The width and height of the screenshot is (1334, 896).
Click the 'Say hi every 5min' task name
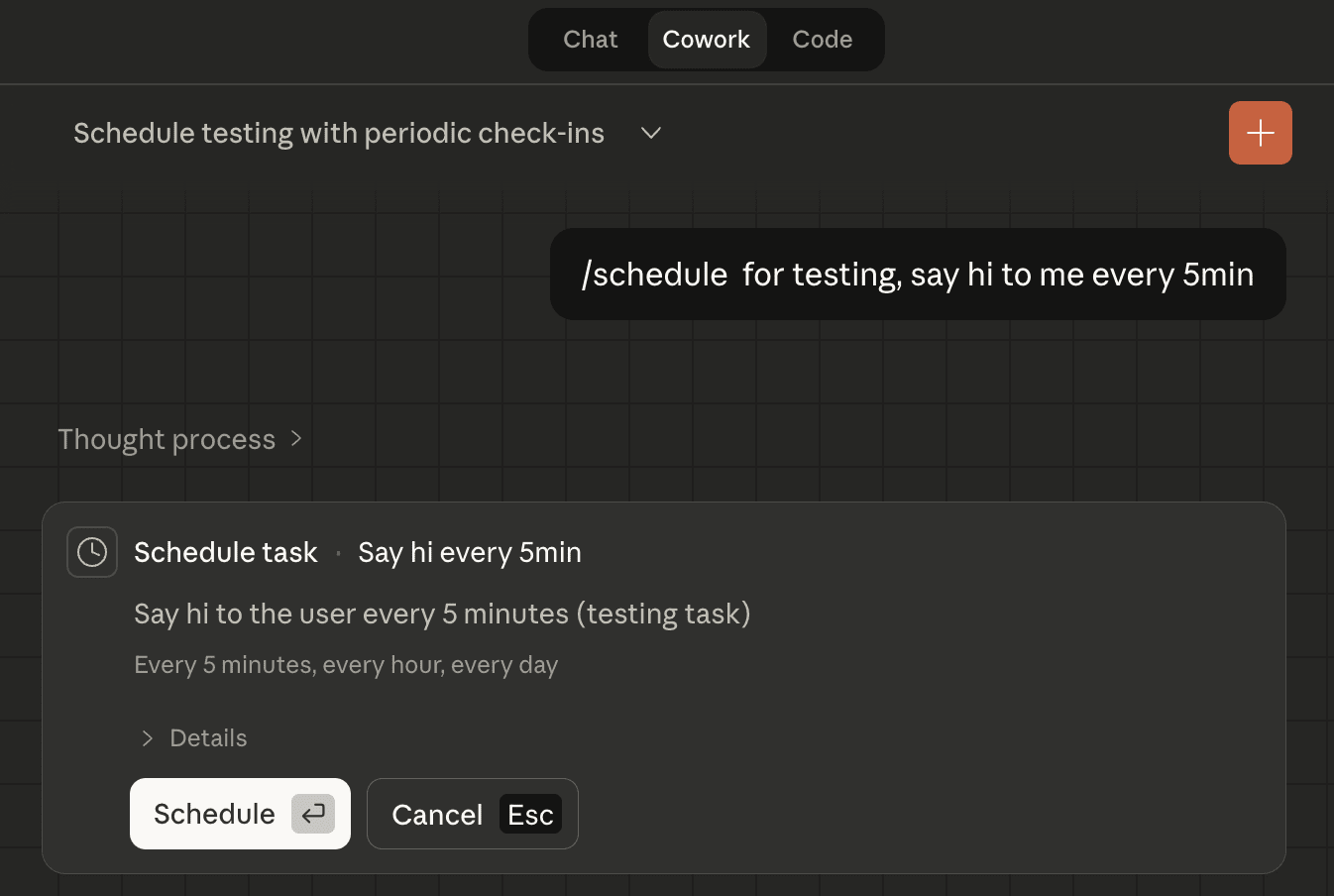(470, 552)
